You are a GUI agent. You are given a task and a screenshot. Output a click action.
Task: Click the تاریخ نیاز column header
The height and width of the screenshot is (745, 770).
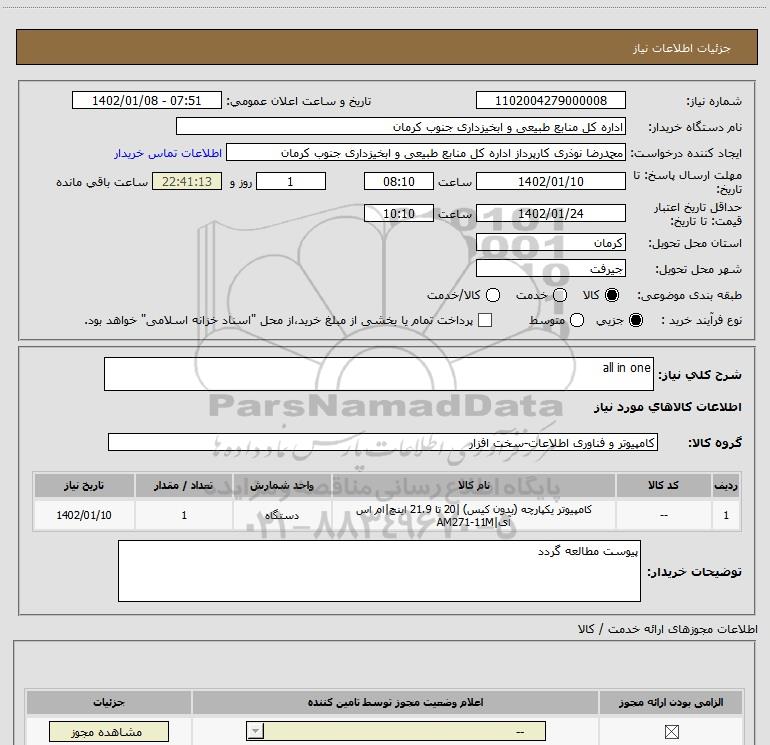tap(84, 485)
